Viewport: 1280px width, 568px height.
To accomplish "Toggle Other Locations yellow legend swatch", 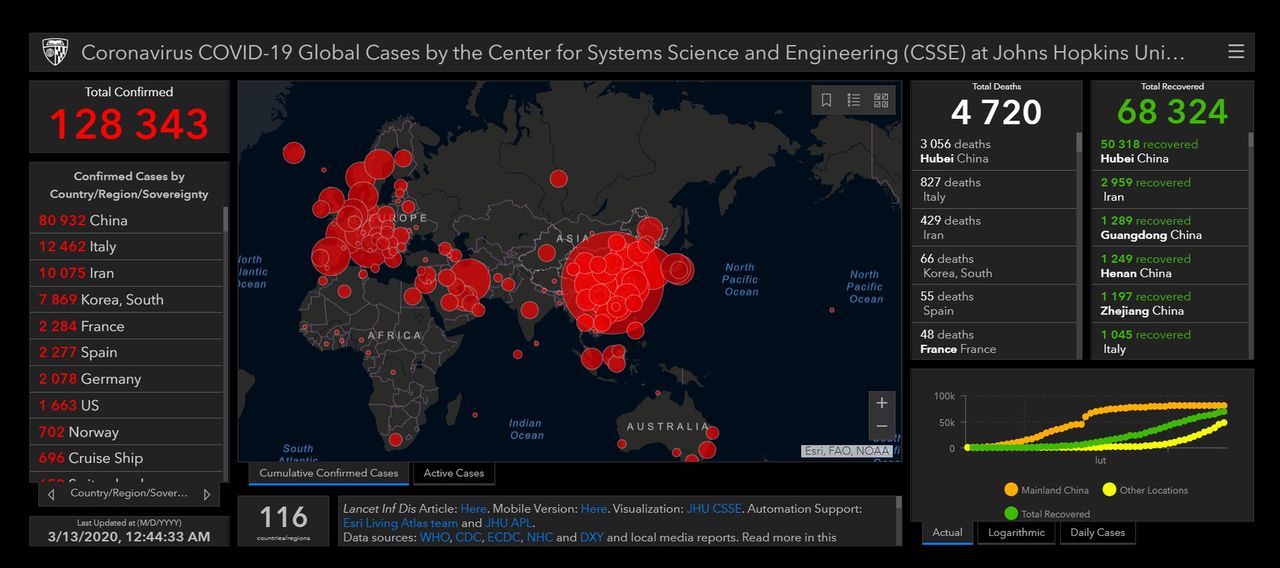I will (1109, 490).
